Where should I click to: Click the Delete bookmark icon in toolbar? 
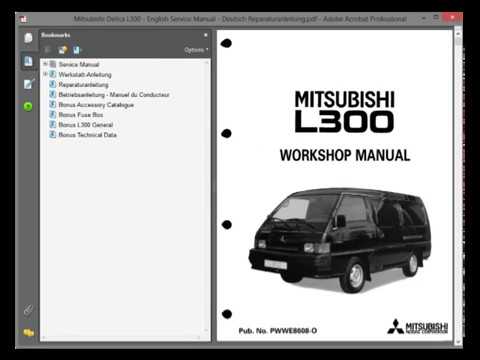(x=48, y=50)
